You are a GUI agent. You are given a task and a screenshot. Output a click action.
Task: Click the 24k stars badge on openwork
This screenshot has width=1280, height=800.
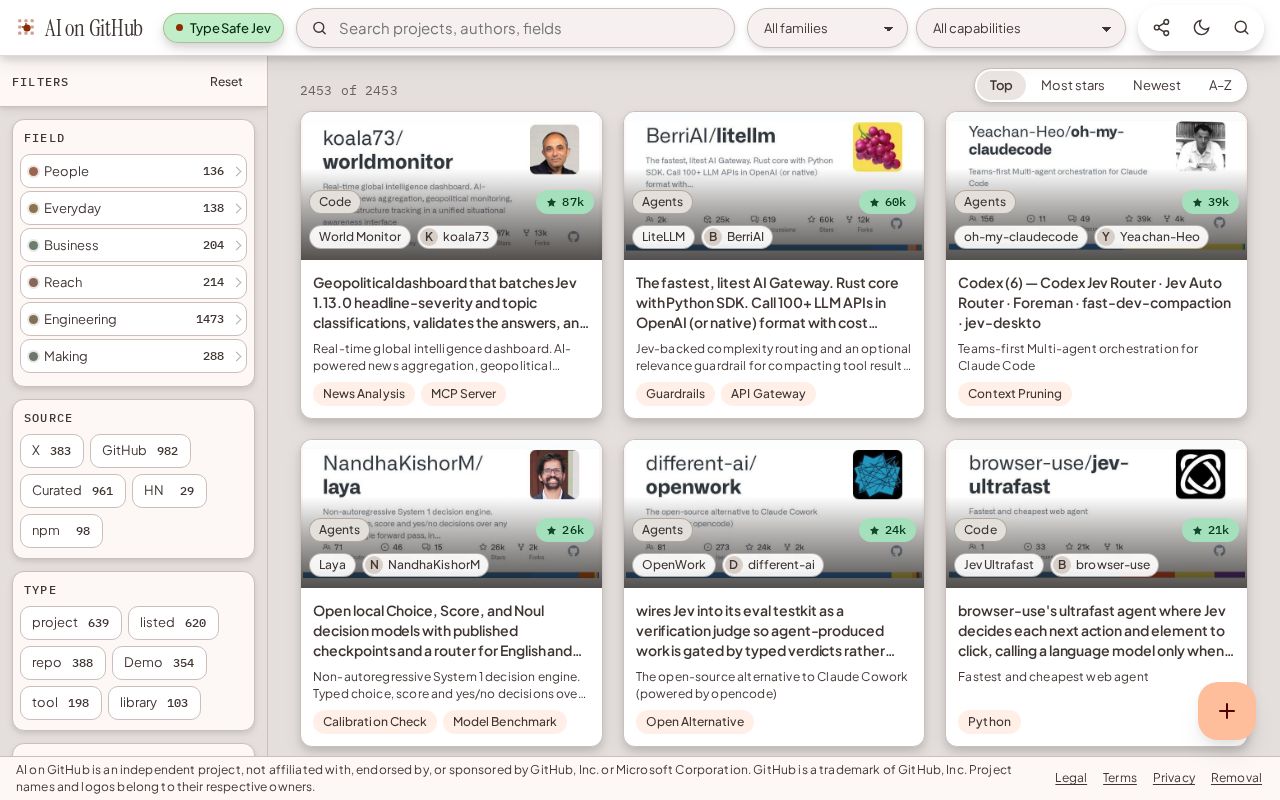[x=888, y=530]
